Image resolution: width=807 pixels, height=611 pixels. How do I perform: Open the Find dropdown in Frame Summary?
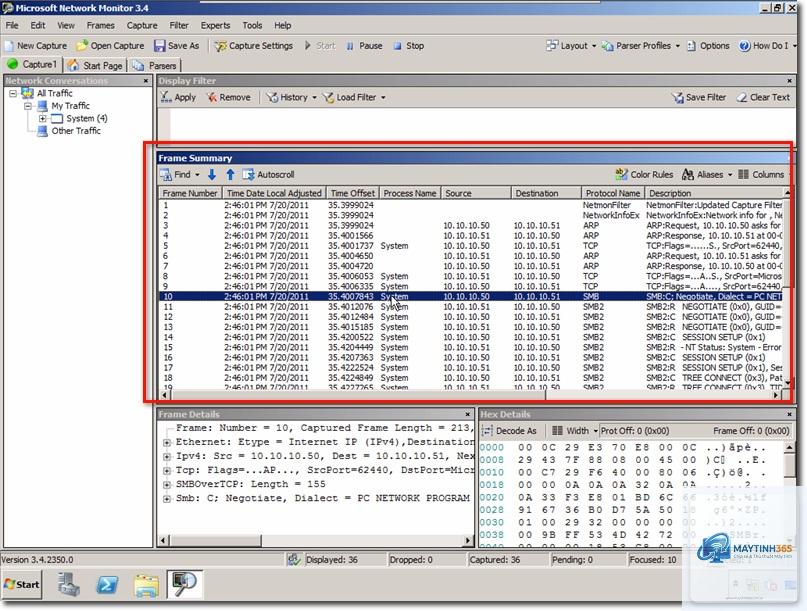pos(179,175)
